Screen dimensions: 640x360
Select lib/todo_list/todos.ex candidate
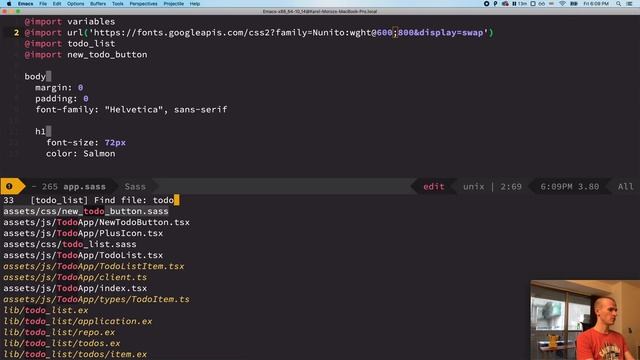pyautogui.click(x=62, y=343)
